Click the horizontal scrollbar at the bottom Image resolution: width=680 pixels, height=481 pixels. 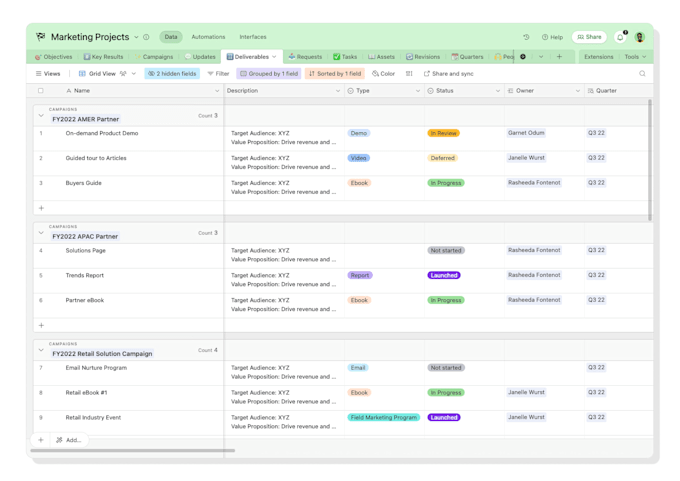pos(133,450)
